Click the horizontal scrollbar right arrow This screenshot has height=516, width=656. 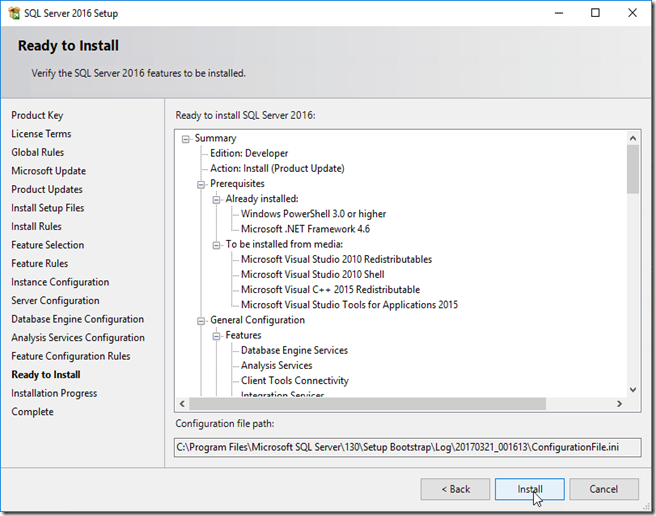pyautogui.click(x=619, y=404)
